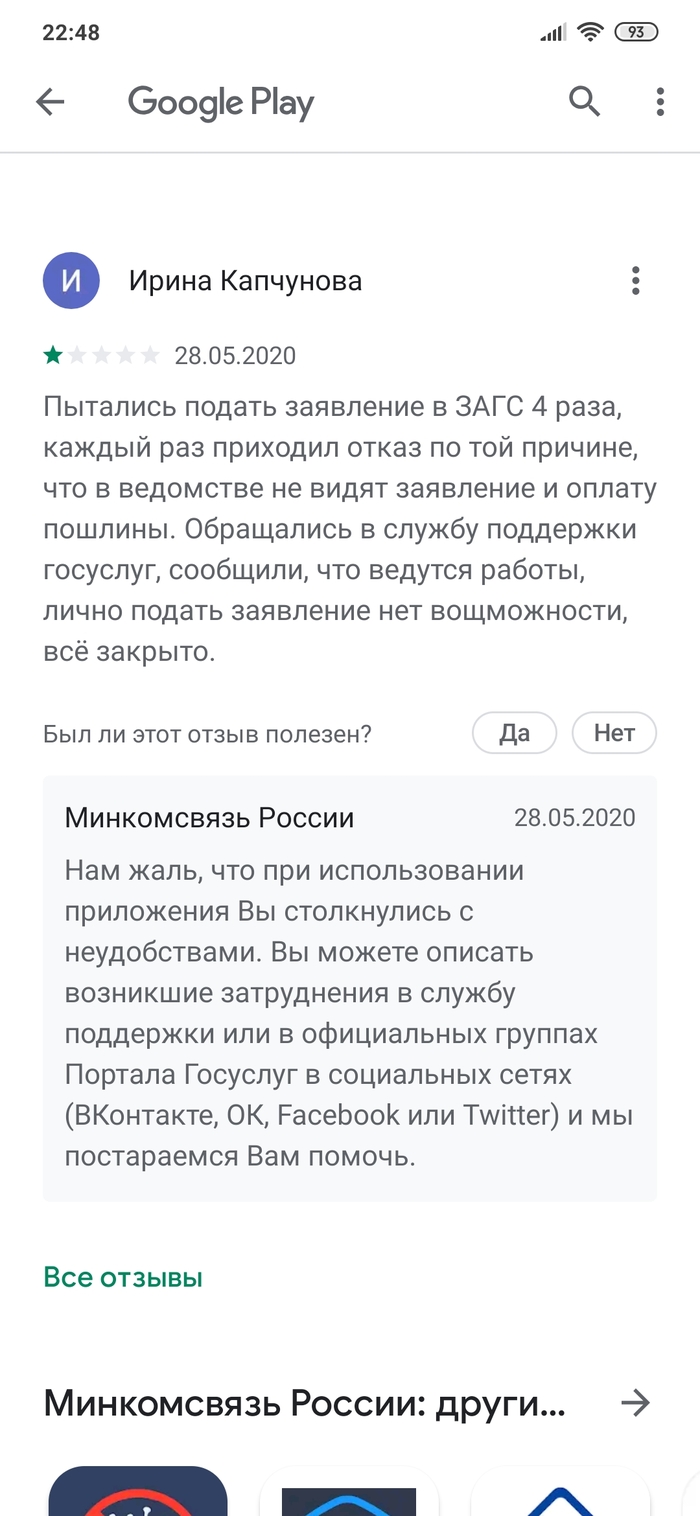Screen dimensions: 700x1516
Task: Mark the review helpful with Да
Action: tap(514, 733)
